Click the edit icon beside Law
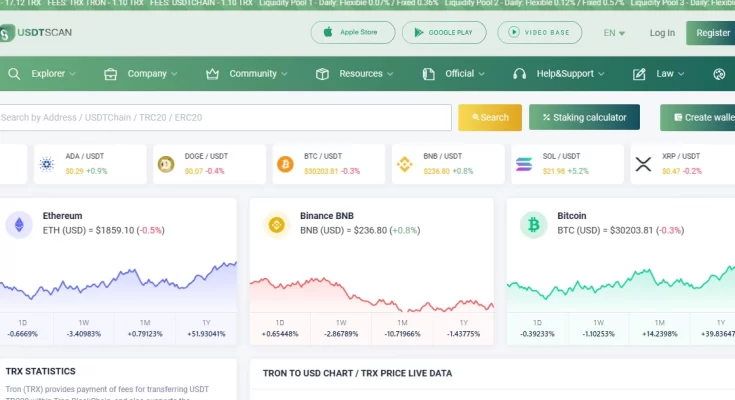735x400 pixels. coord(639,74)
